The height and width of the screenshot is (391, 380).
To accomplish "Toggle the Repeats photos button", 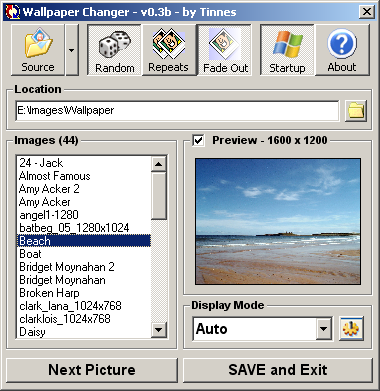I will (169, 50).
